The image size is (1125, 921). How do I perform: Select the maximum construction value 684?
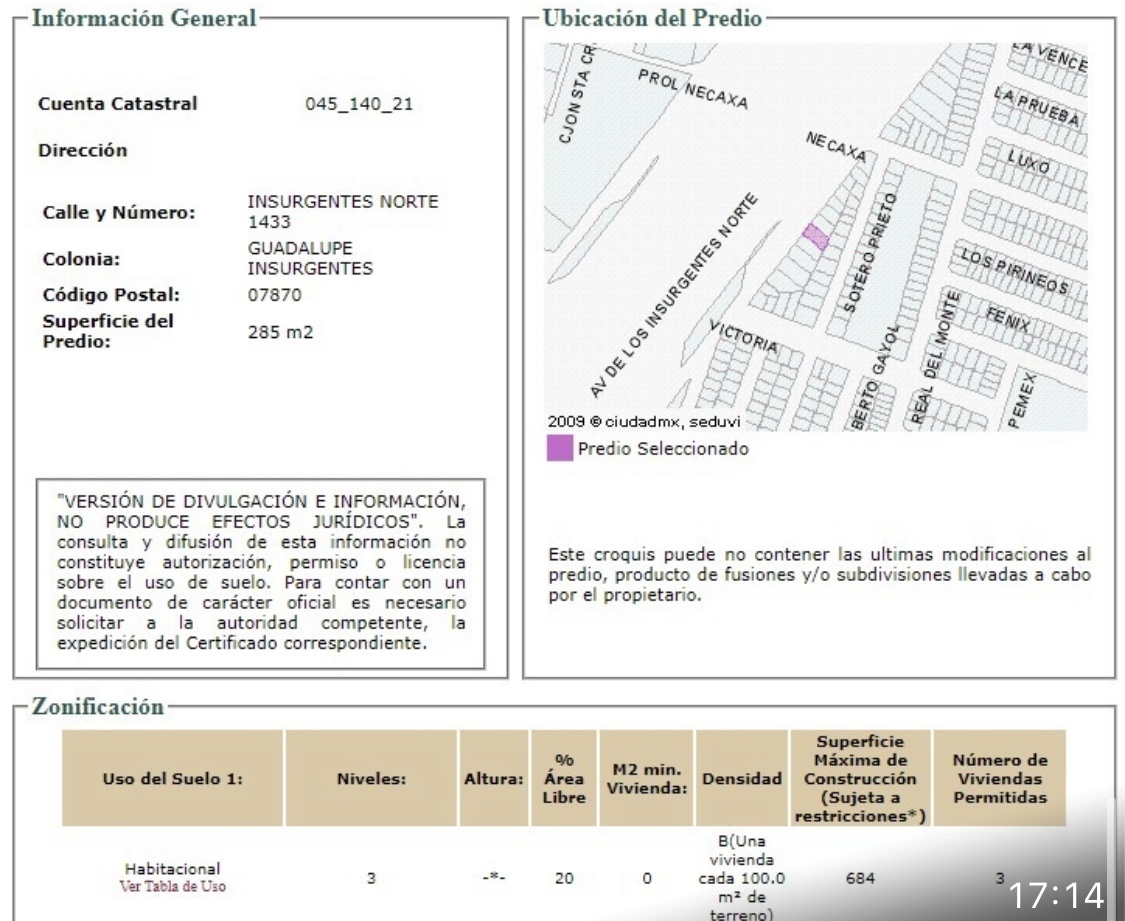(x=860, y=878)
